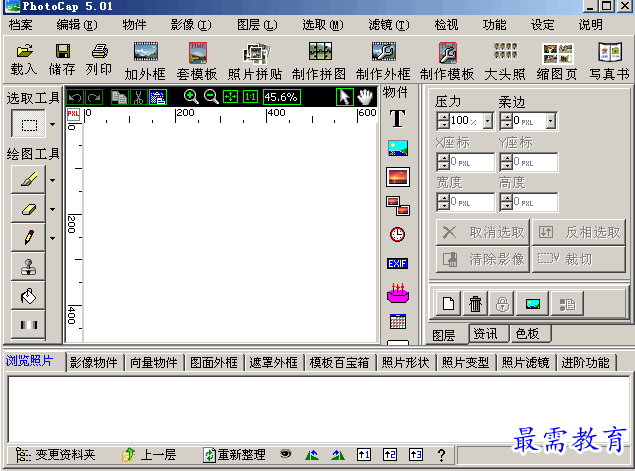635x471 pixels.
Task: Click the zoom in magnifier icon
Action: (191, 97)
